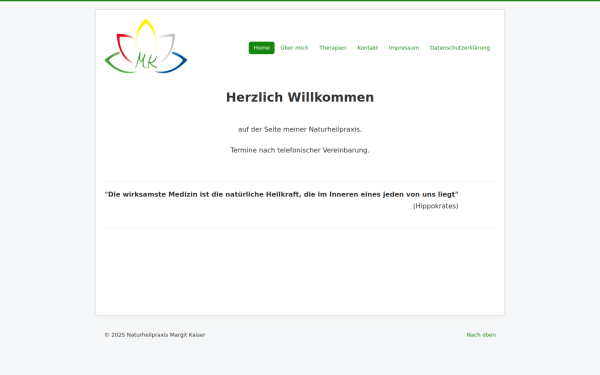Go to the Therapien page
This screenshot has width=600, height=375.
pos(333,48)
